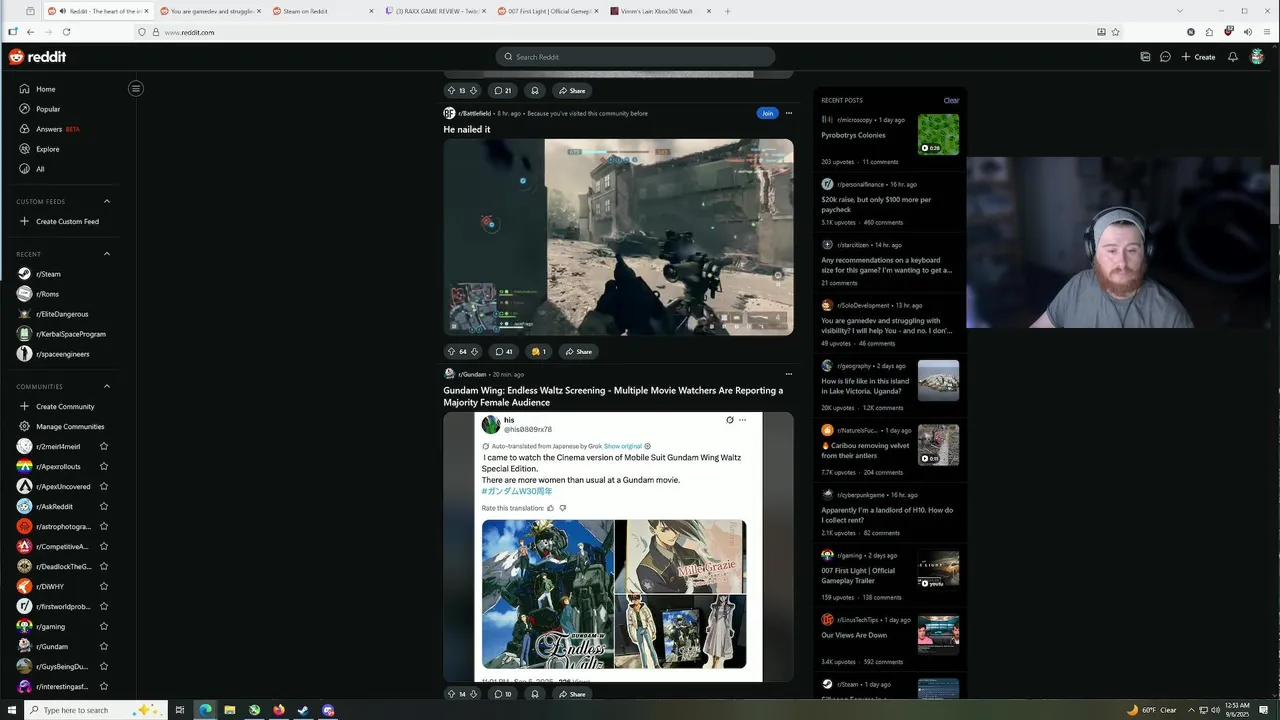Favorite the r/DIWHY community

(x=104, y=587)
